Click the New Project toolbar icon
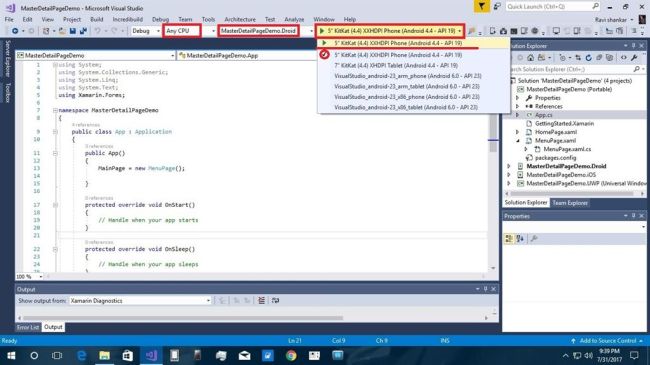Viewport: 650px width, 365px height. click(46, 31)
